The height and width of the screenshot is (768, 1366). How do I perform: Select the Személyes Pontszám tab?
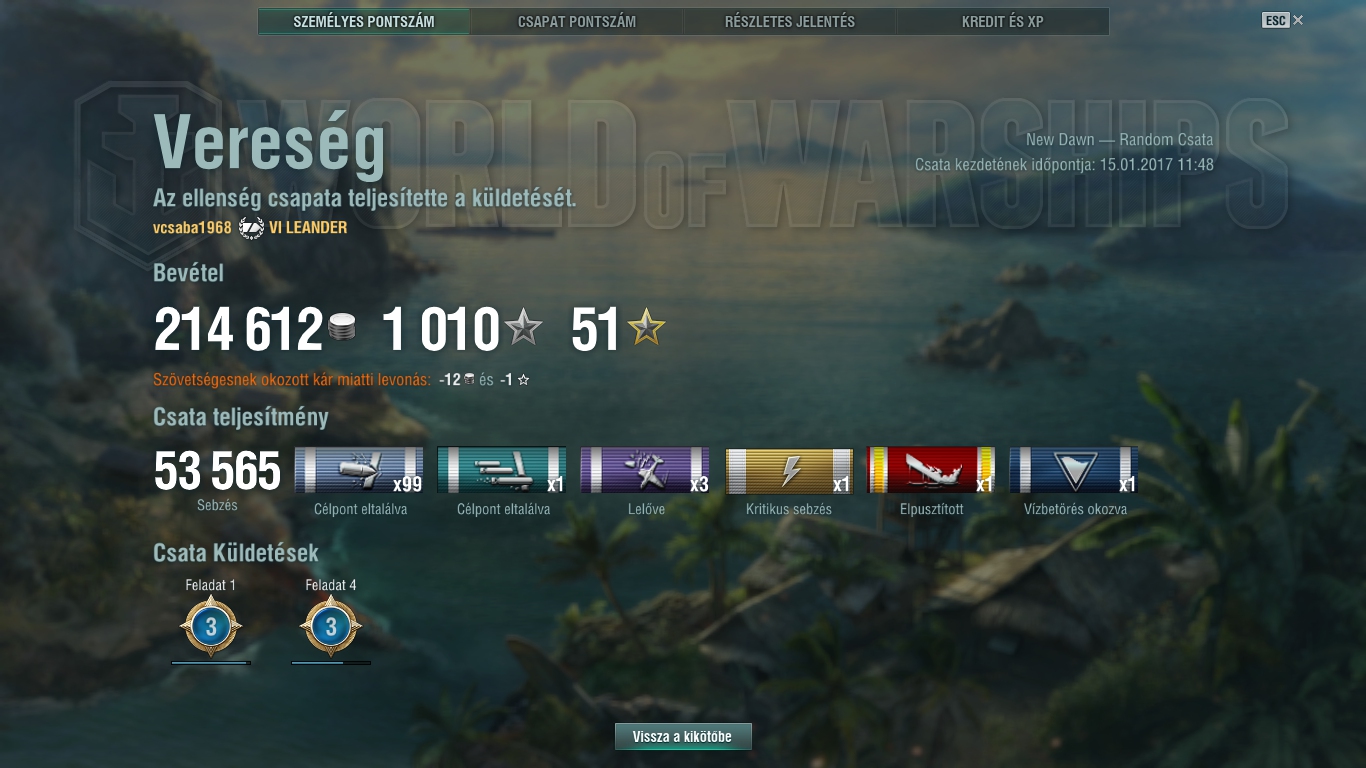click(364, 21)
